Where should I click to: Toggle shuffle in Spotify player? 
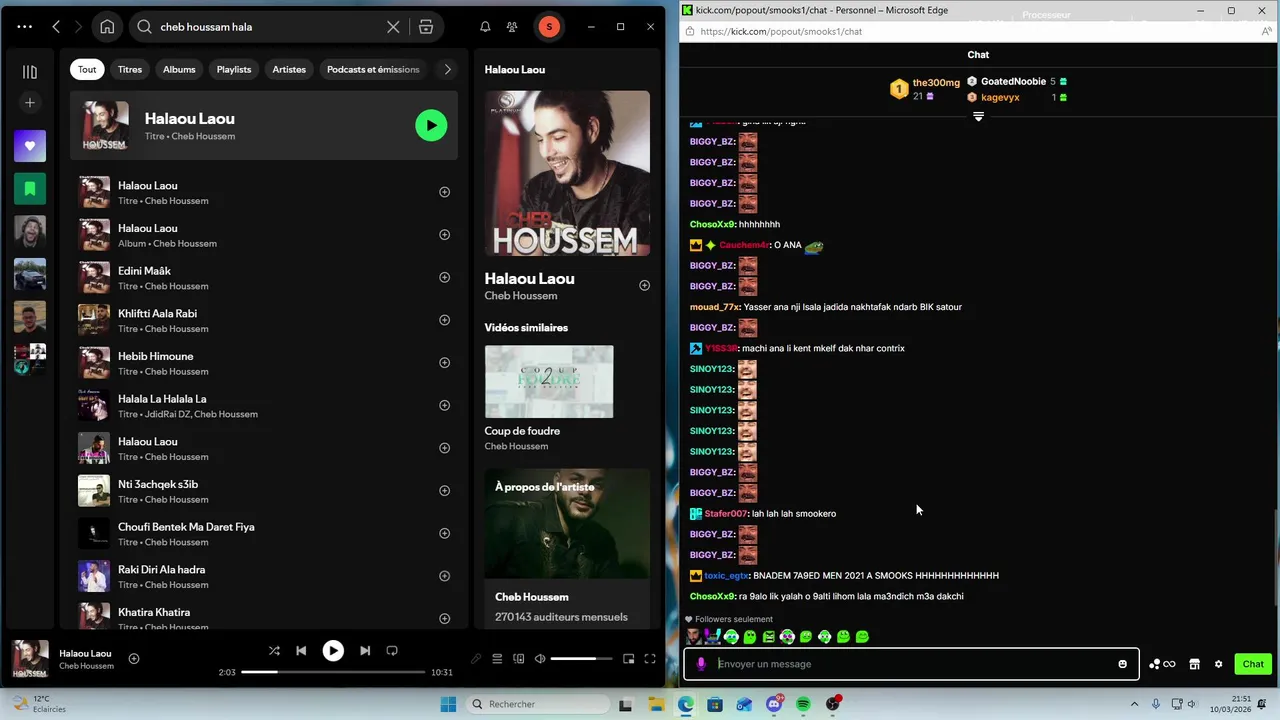[274, 650]
